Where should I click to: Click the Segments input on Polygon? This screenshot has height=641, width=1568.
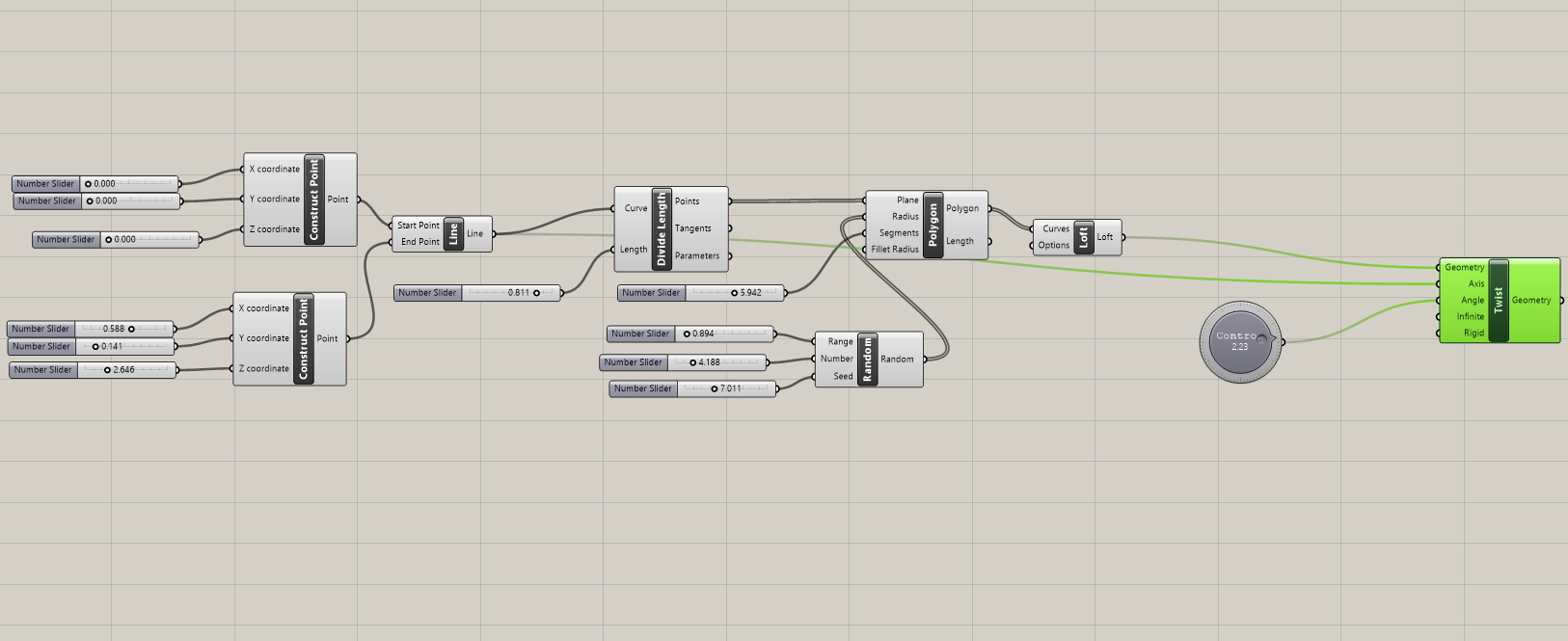tap(899, 233)
